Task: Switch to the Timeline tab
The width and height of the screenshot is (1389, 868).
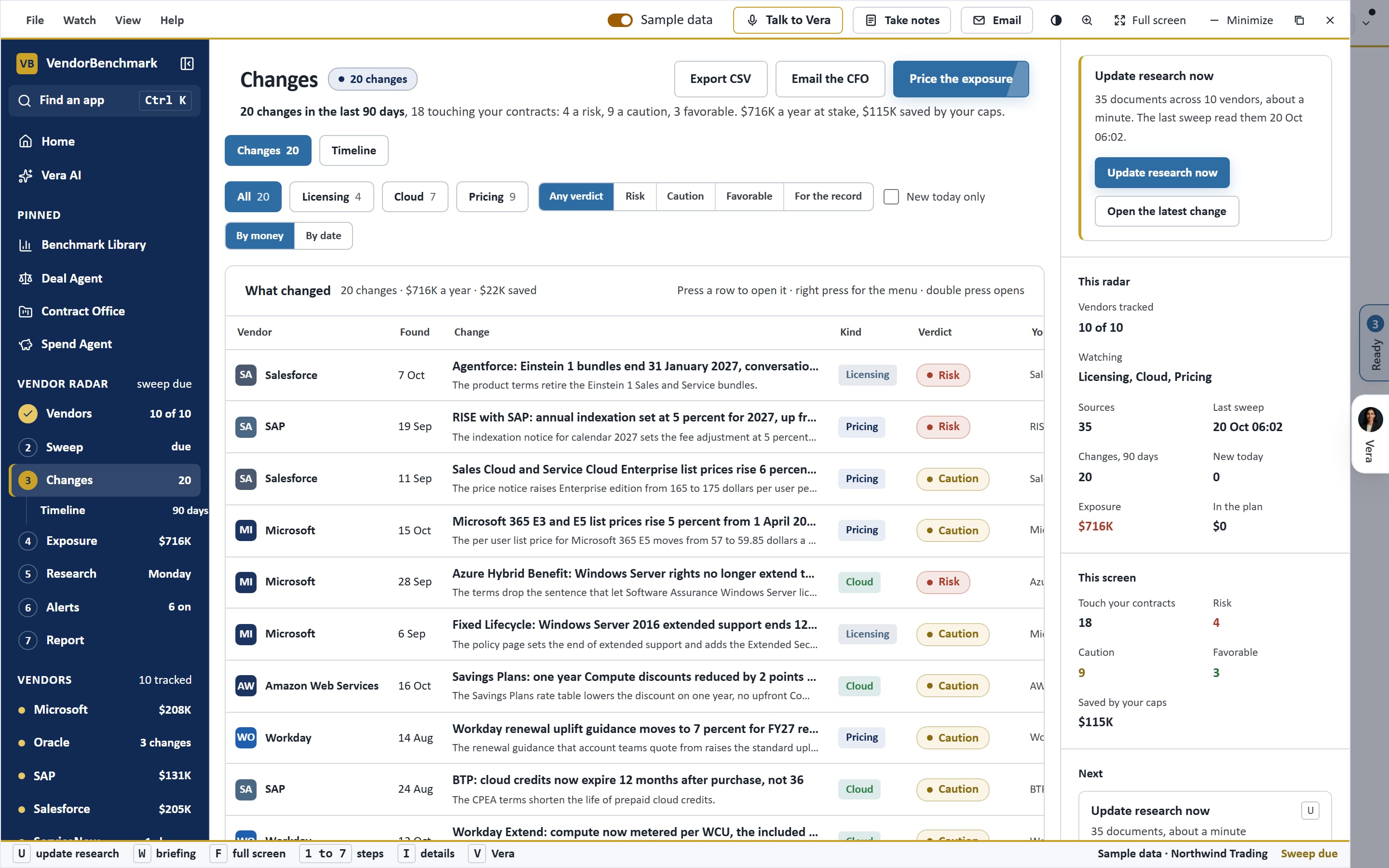Action: tap(354, 150)
